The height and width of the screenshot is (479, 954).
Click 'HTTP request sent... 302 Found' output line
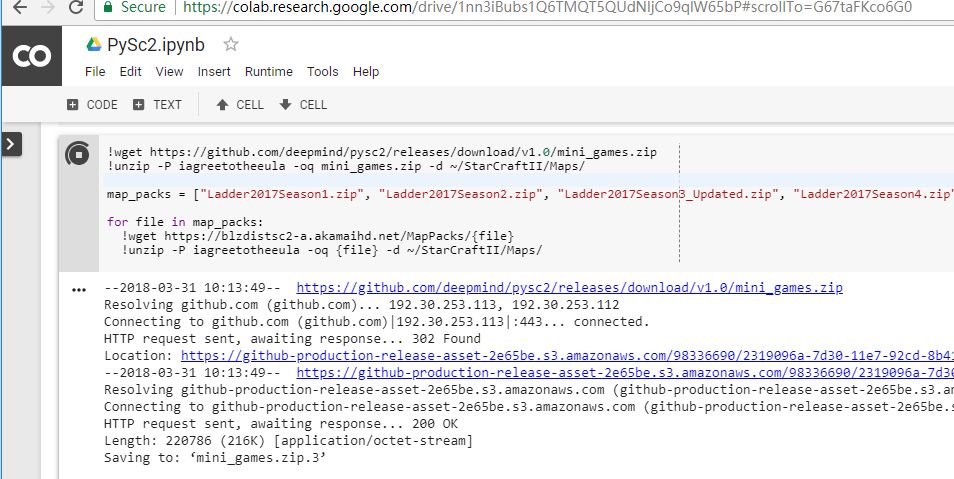292,338
